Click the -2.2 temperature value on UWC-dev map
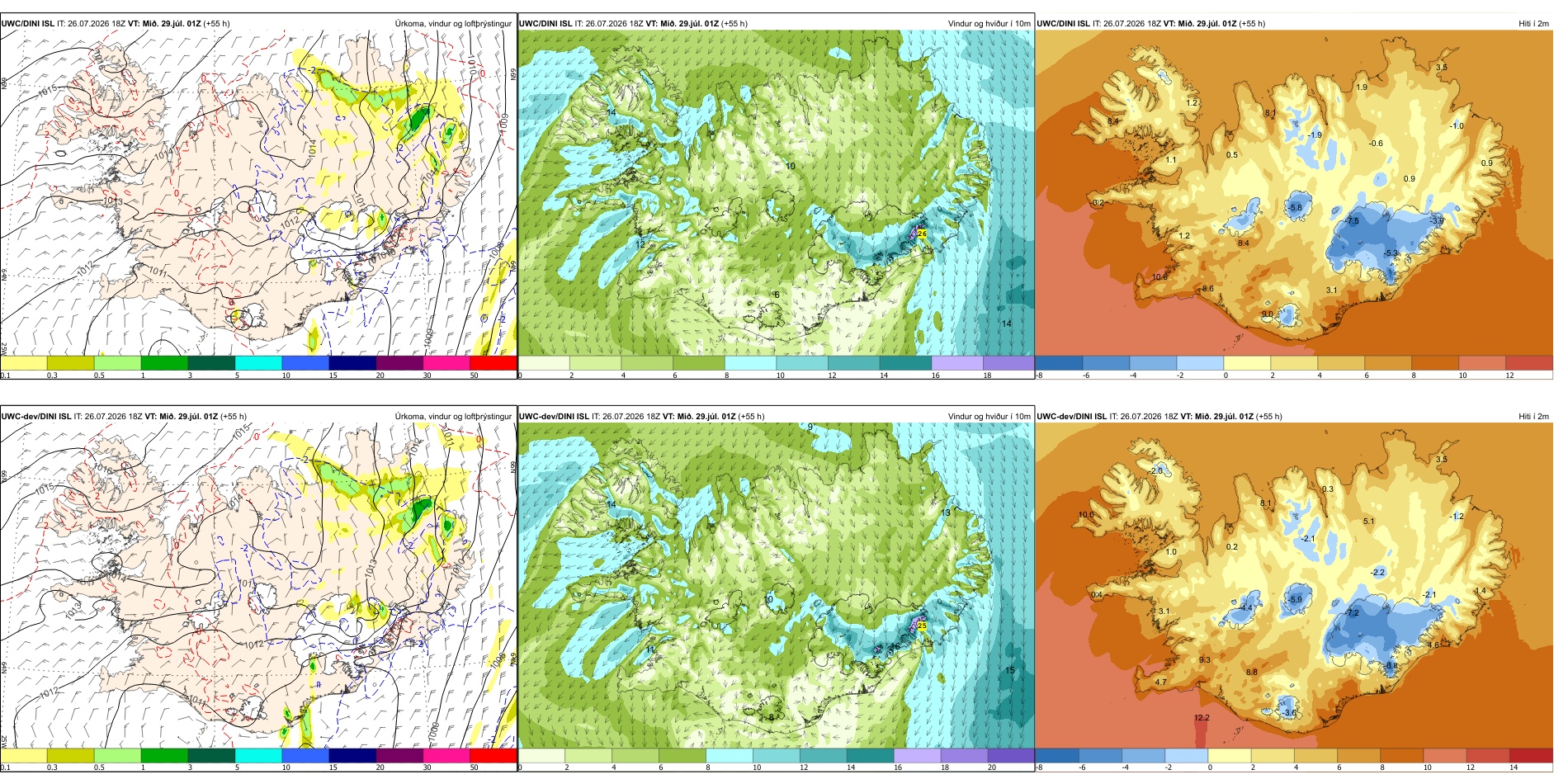The width and height of the screenshot is (1568, 784). click(1377, 573)
